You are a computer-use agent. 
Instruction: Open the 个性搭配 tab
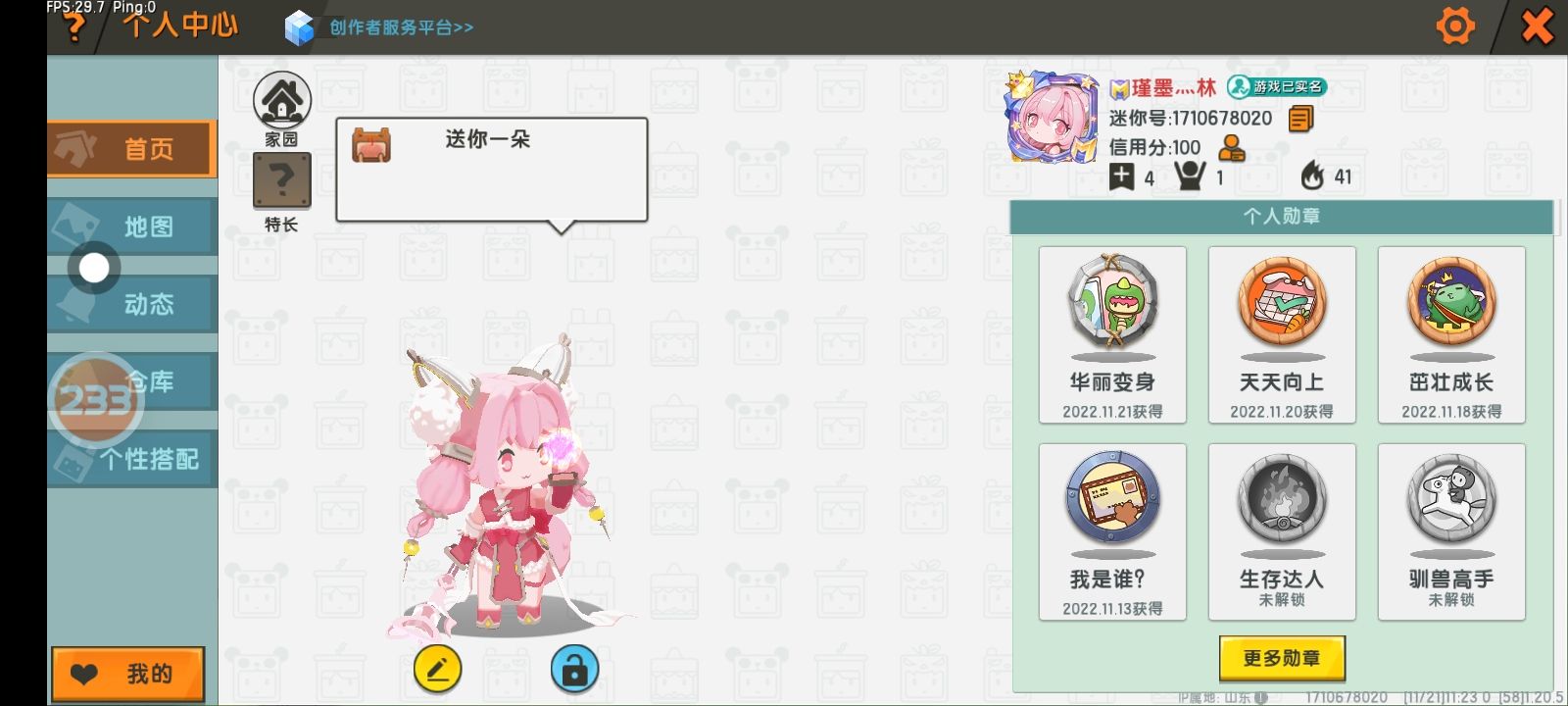131,459
